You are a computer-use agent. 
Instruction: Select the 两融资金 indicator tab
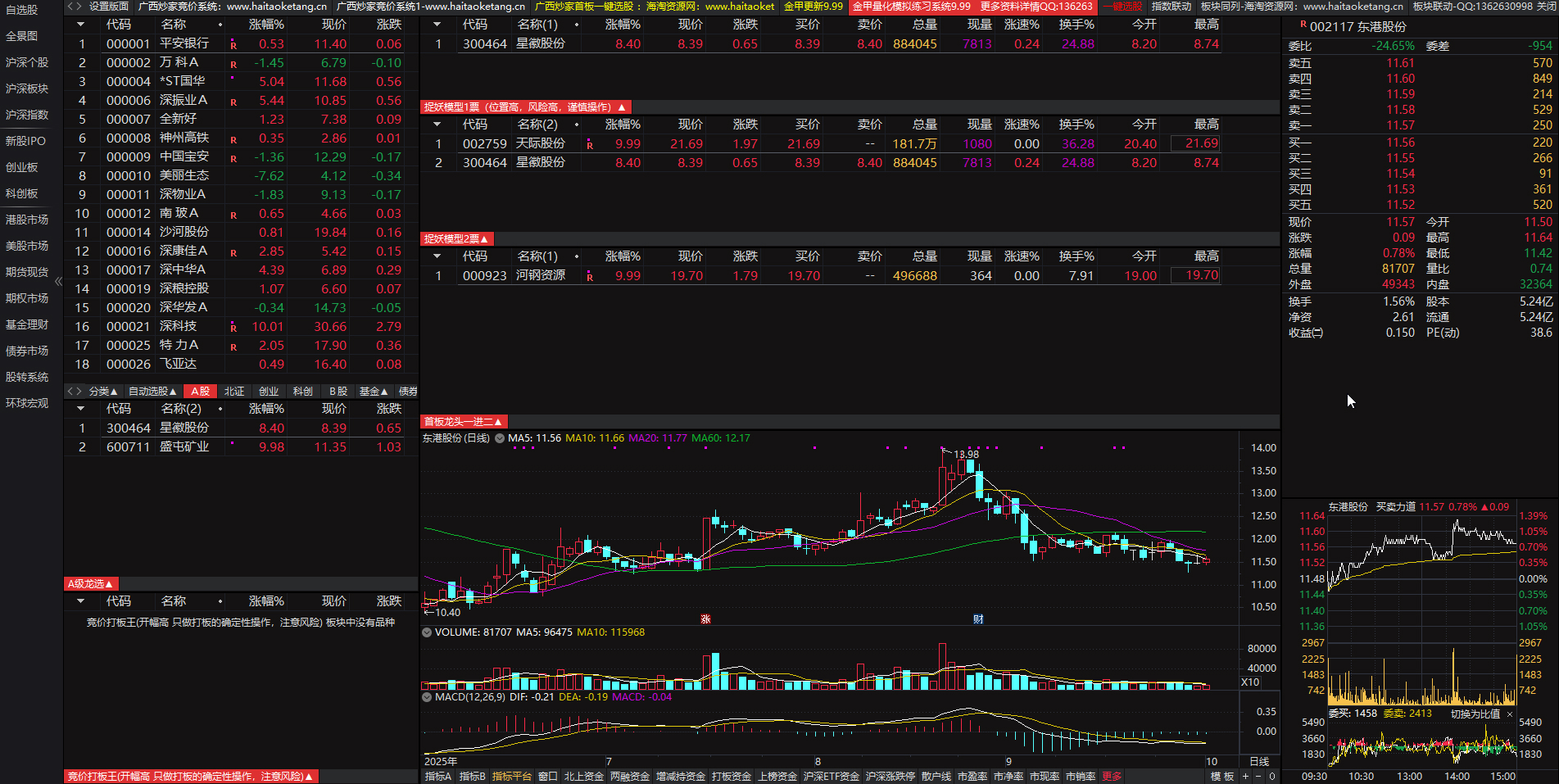[x=629, y=776]
